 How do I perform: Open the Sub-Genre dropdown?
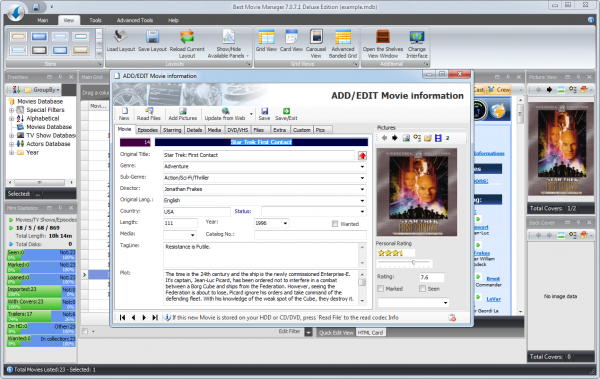click(x=362, y=178)
